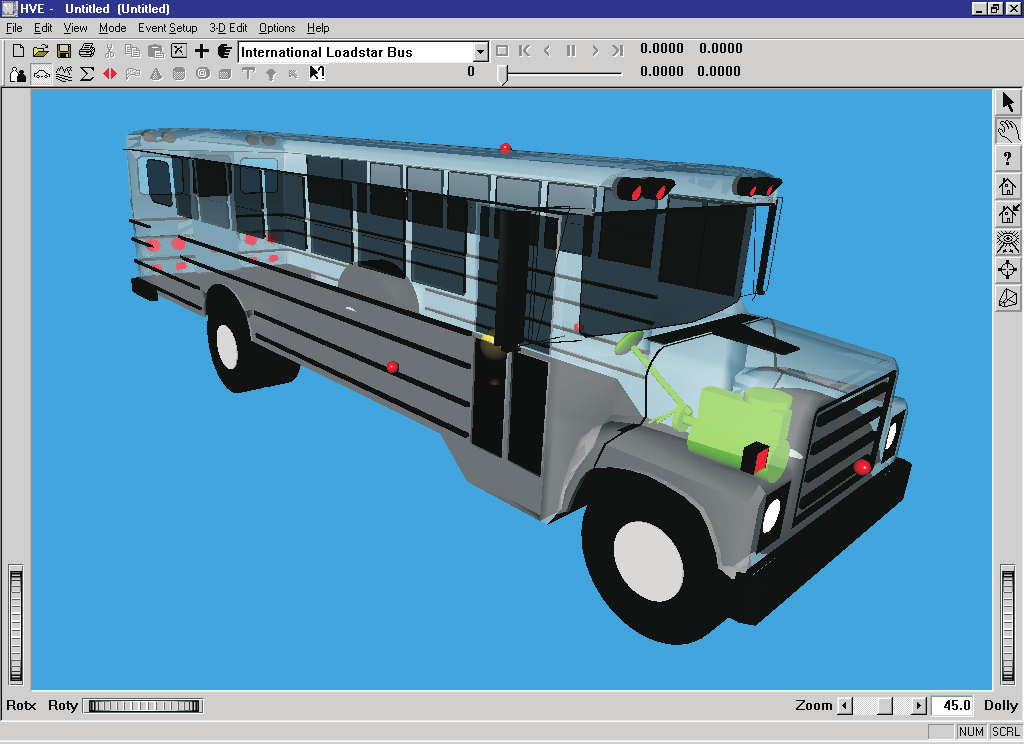Open the Edit menu
This screenshot has height=744, width=1024.
pyautogui.click(x=43, y=28)
